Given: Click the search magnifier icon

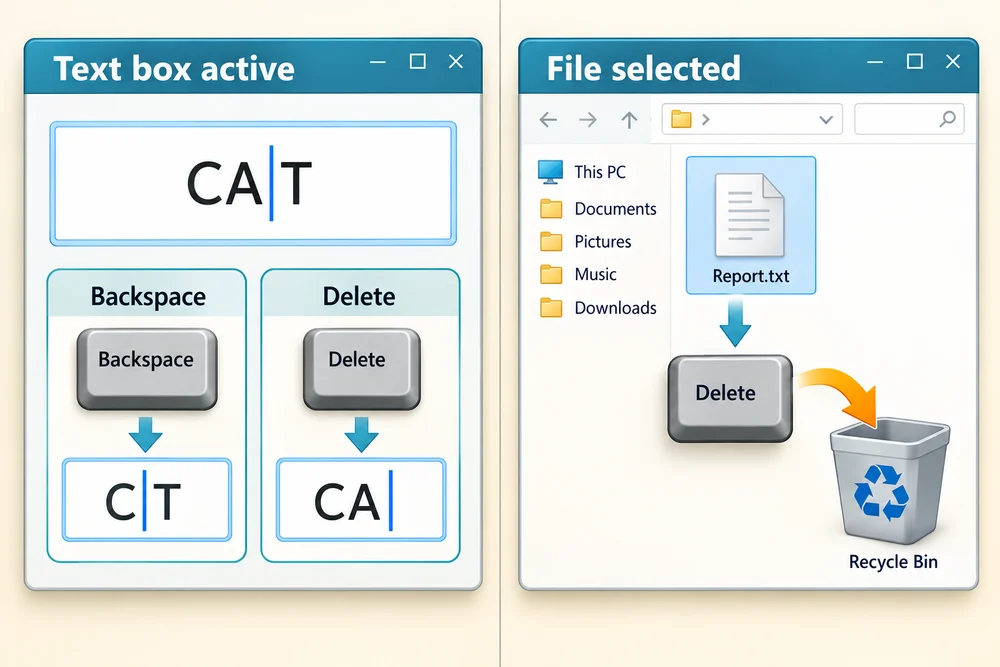Looking at the screenshot, I should click(x=948, y=119).
